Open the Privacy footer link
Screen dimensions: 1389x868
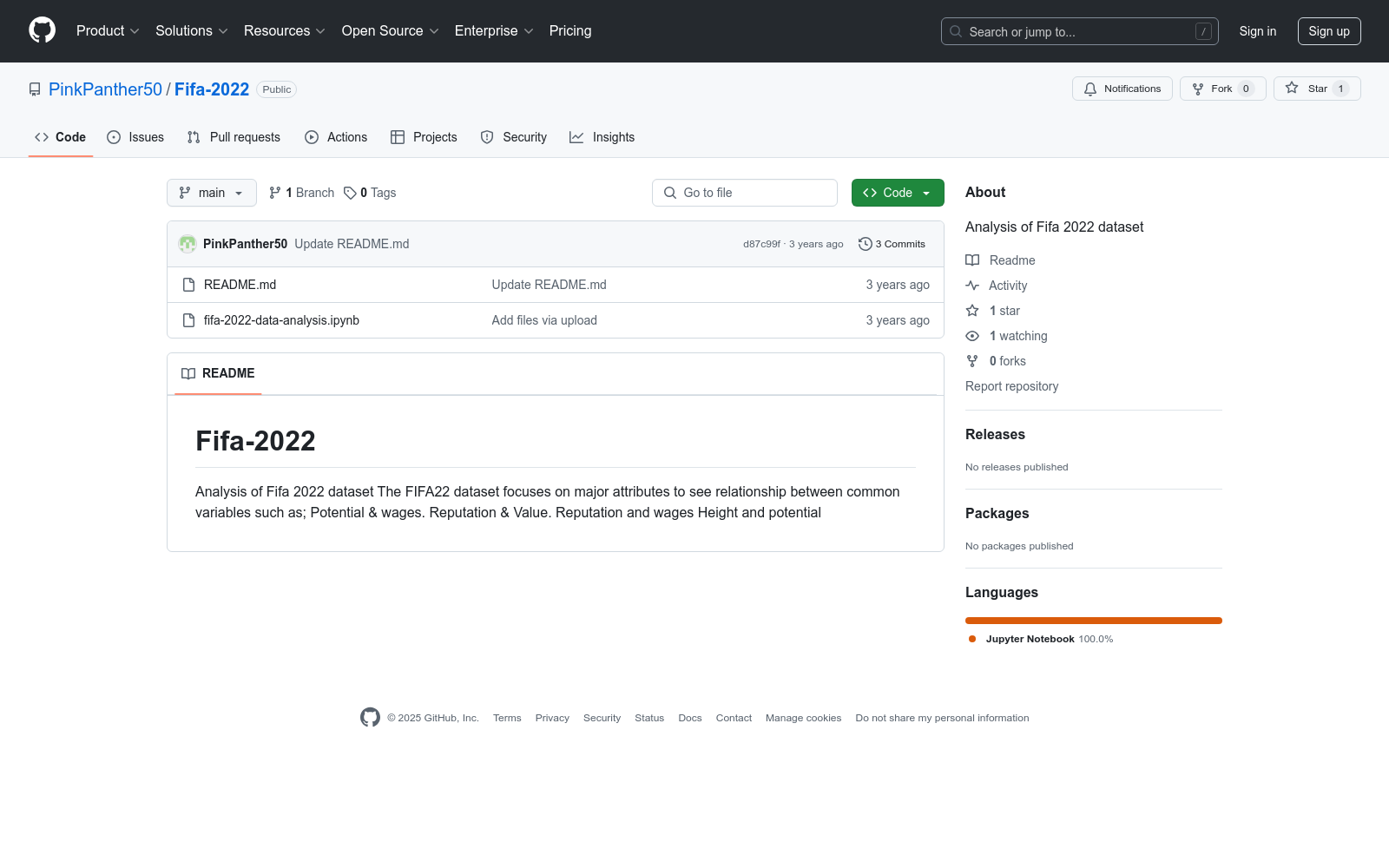point(552,718)
